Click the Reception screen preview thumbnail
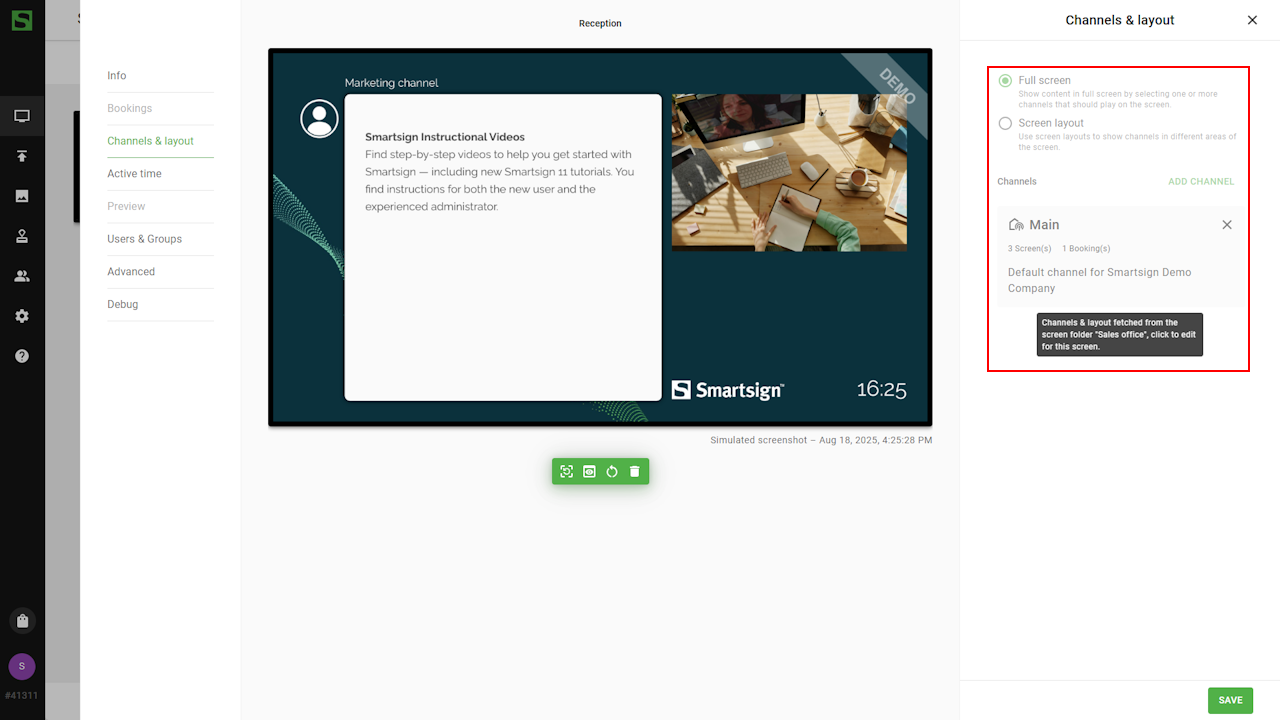1280x720 pixels. [600, 238]
